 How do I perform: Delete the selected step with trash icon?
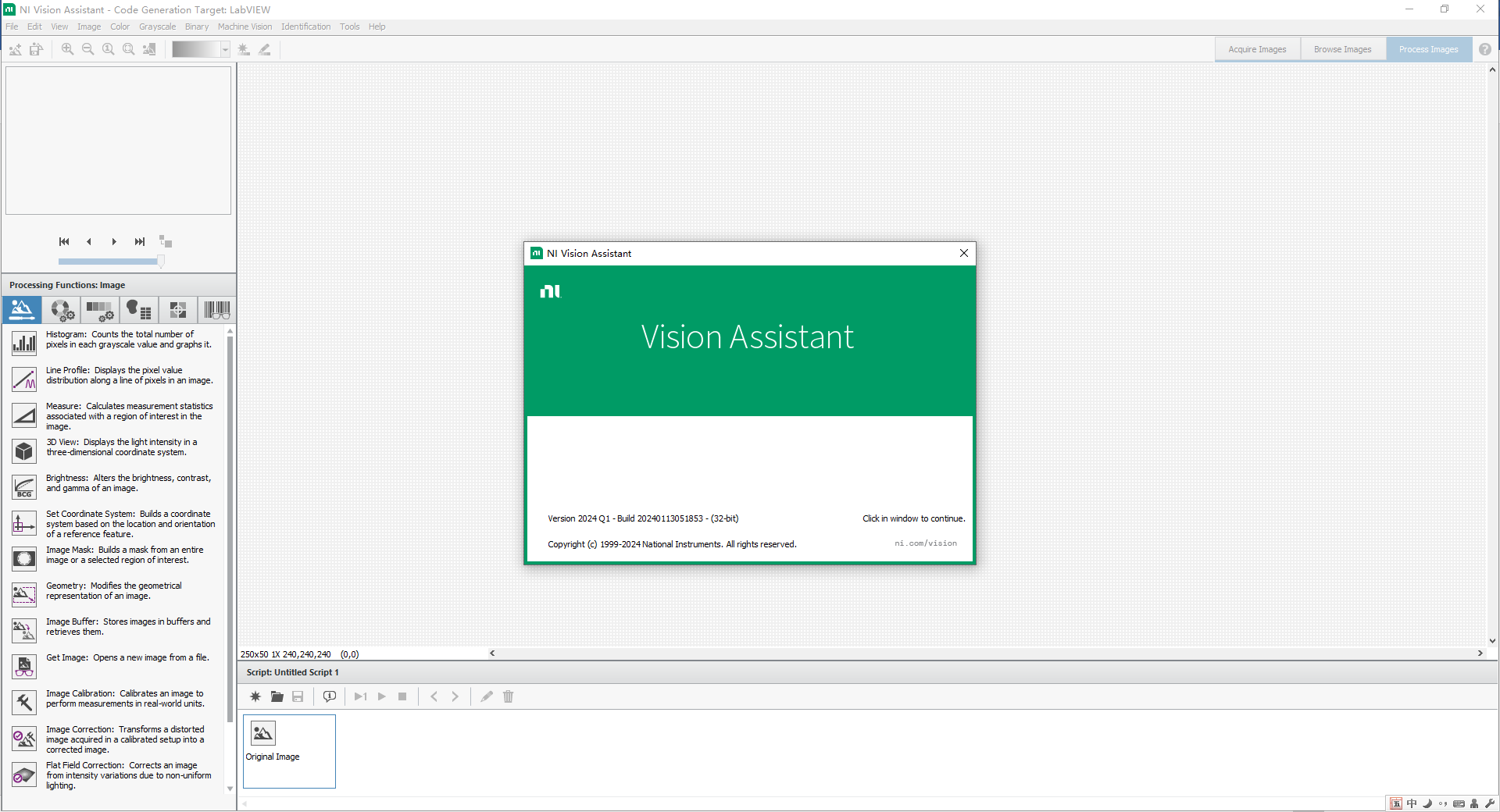coord(509,696)
